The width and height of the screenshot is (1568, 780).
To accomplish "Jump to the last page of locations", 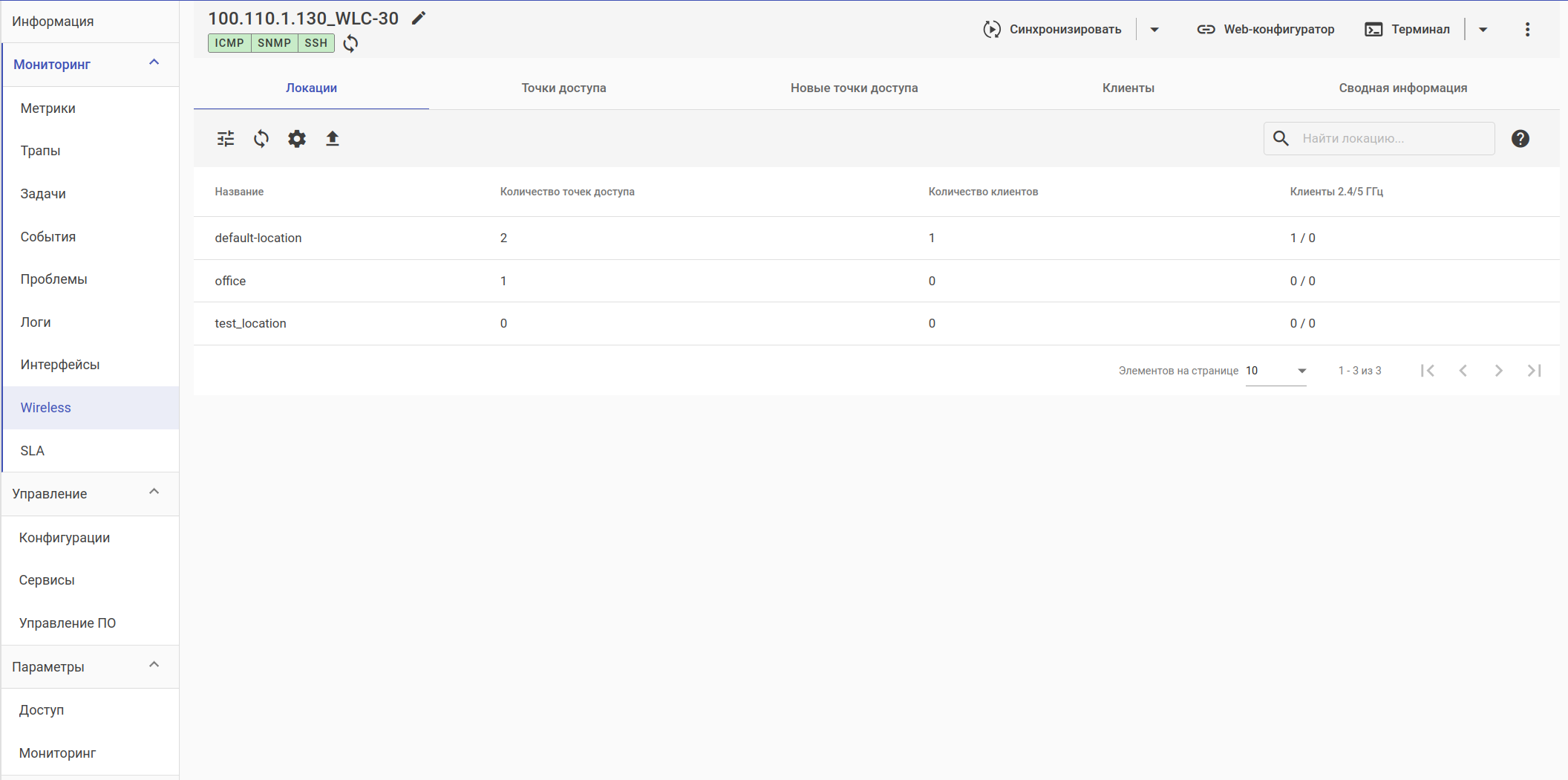I will [x=1534, y=371].
